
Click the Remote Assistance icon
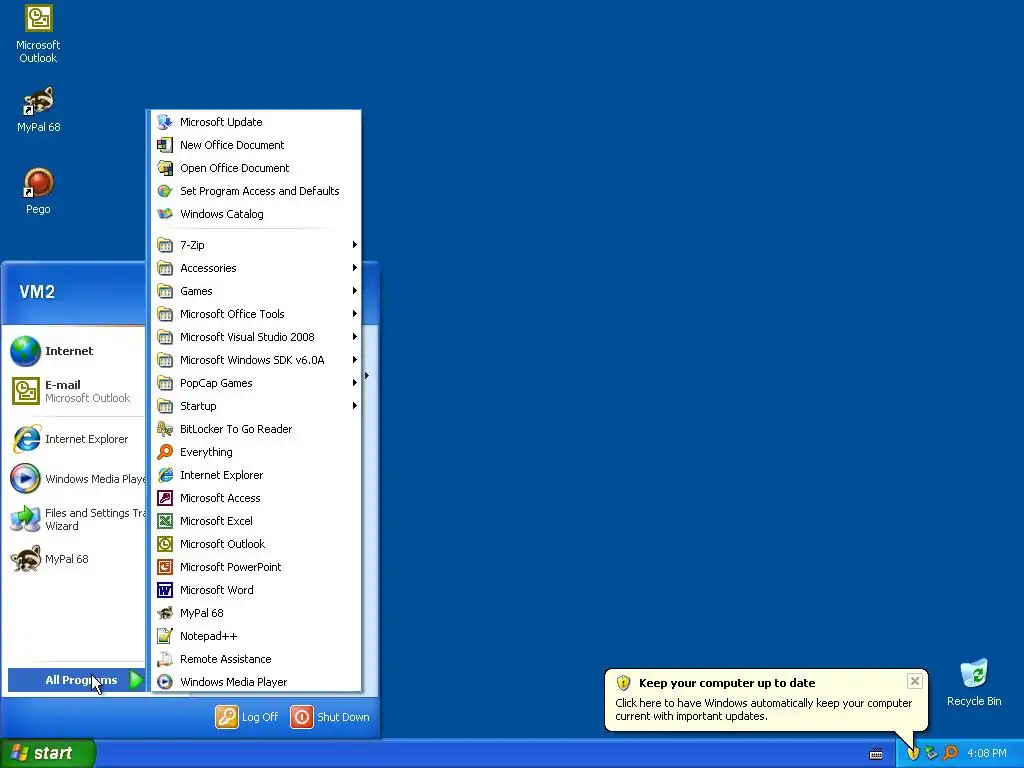[x=165, y=659]
